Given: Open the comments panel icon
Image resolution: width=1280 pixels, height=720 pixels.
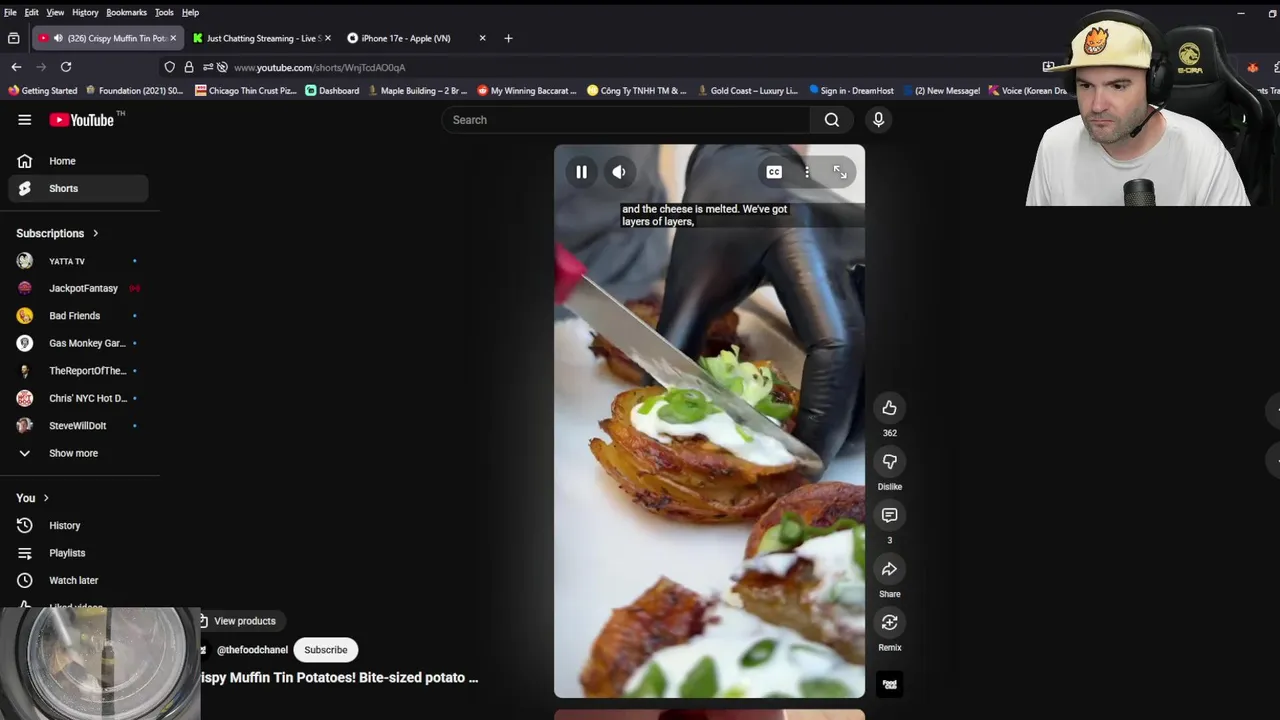Looking at the screenshot, I should 889,515.
